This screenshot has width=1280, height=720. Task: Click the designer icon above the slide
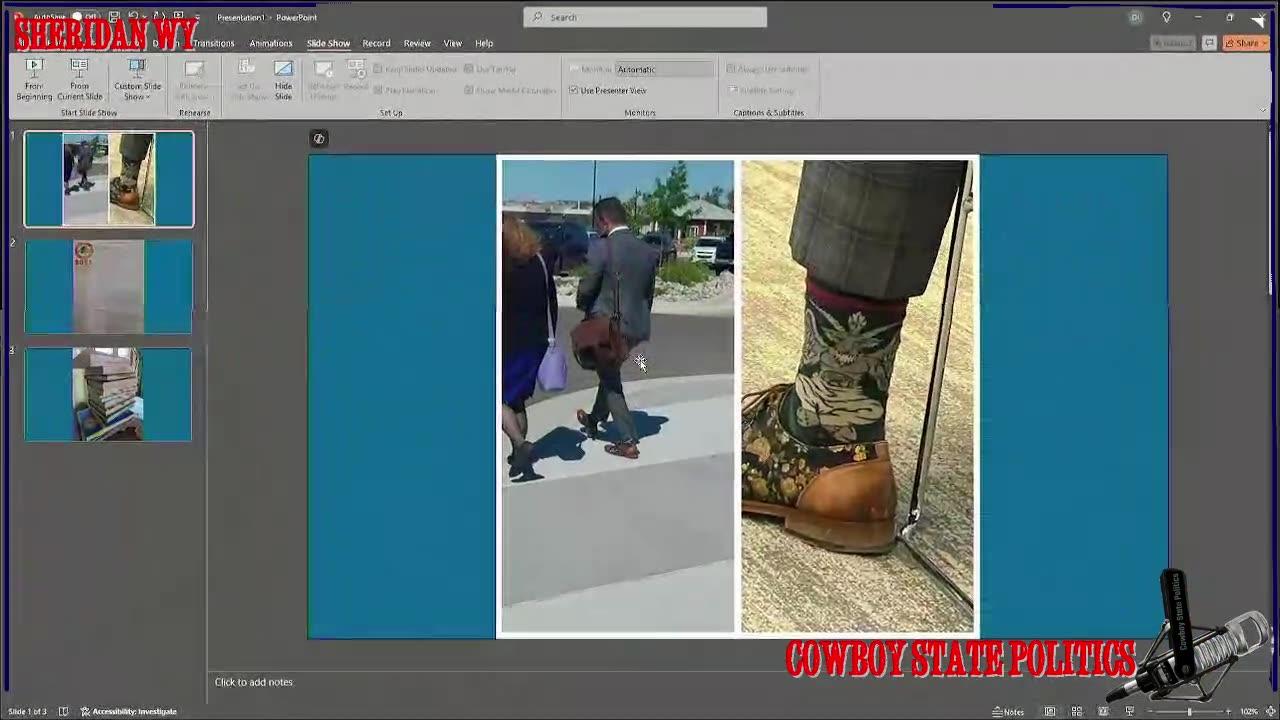coord(318,138)
